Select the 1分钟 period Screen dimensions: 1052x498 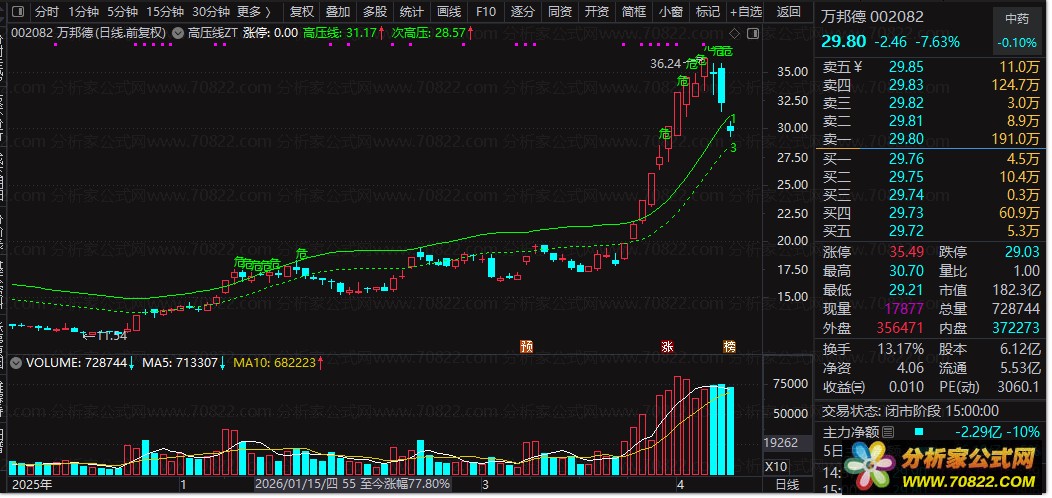tap(84, 12)
